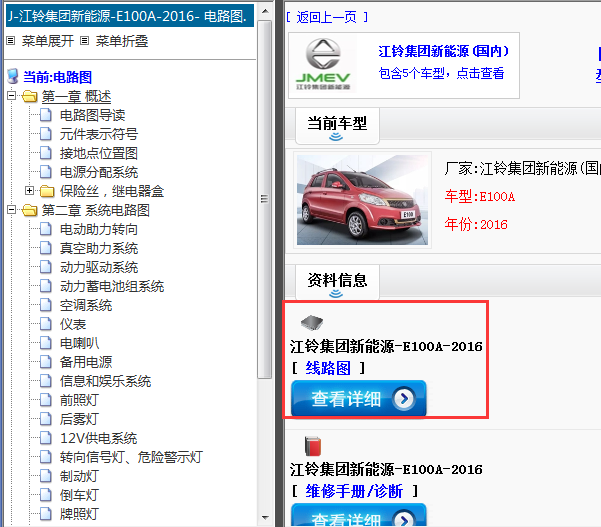Select 倒车灯 entry

point(79,495)
